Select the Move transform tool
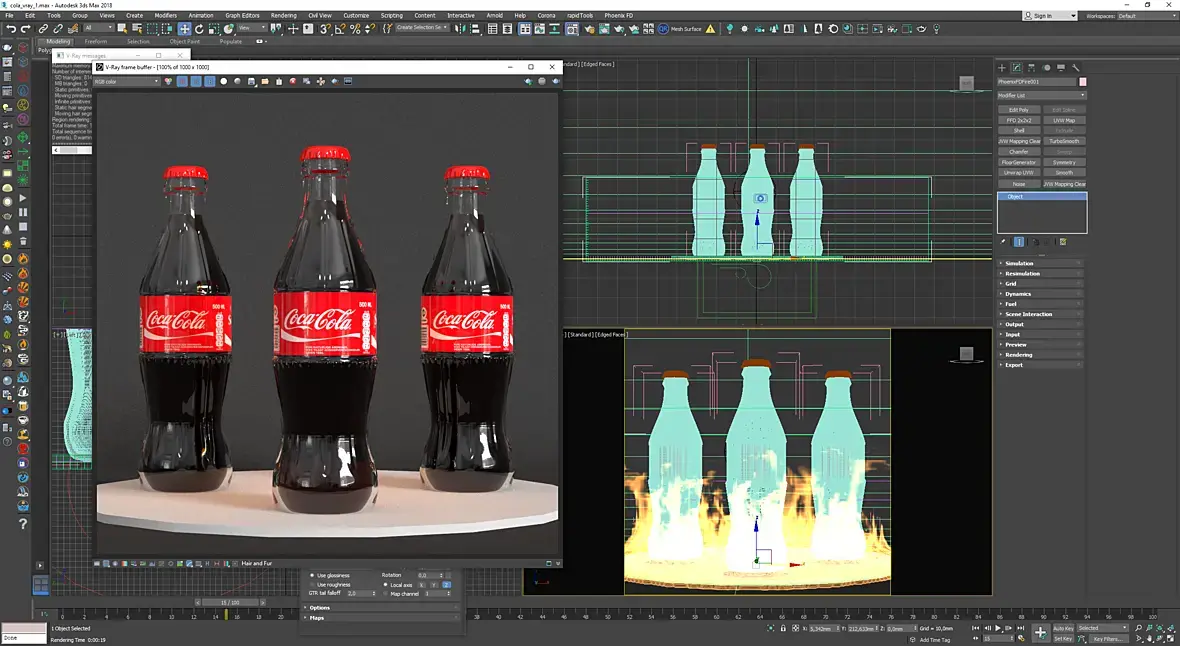This screenshot has width=1180, height=646. tap(185, 29)
